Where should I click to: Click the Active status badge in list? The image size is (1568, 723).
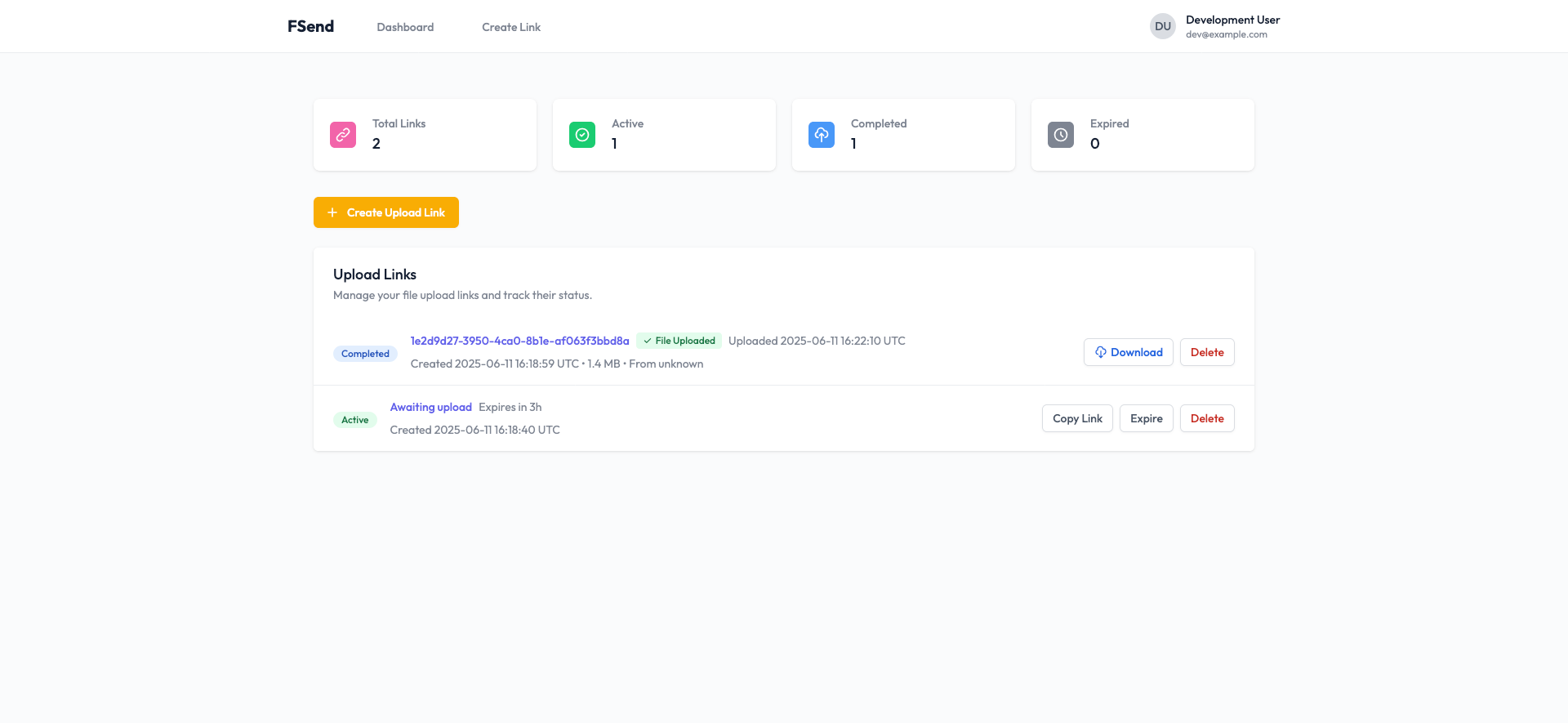click(354, 420)
